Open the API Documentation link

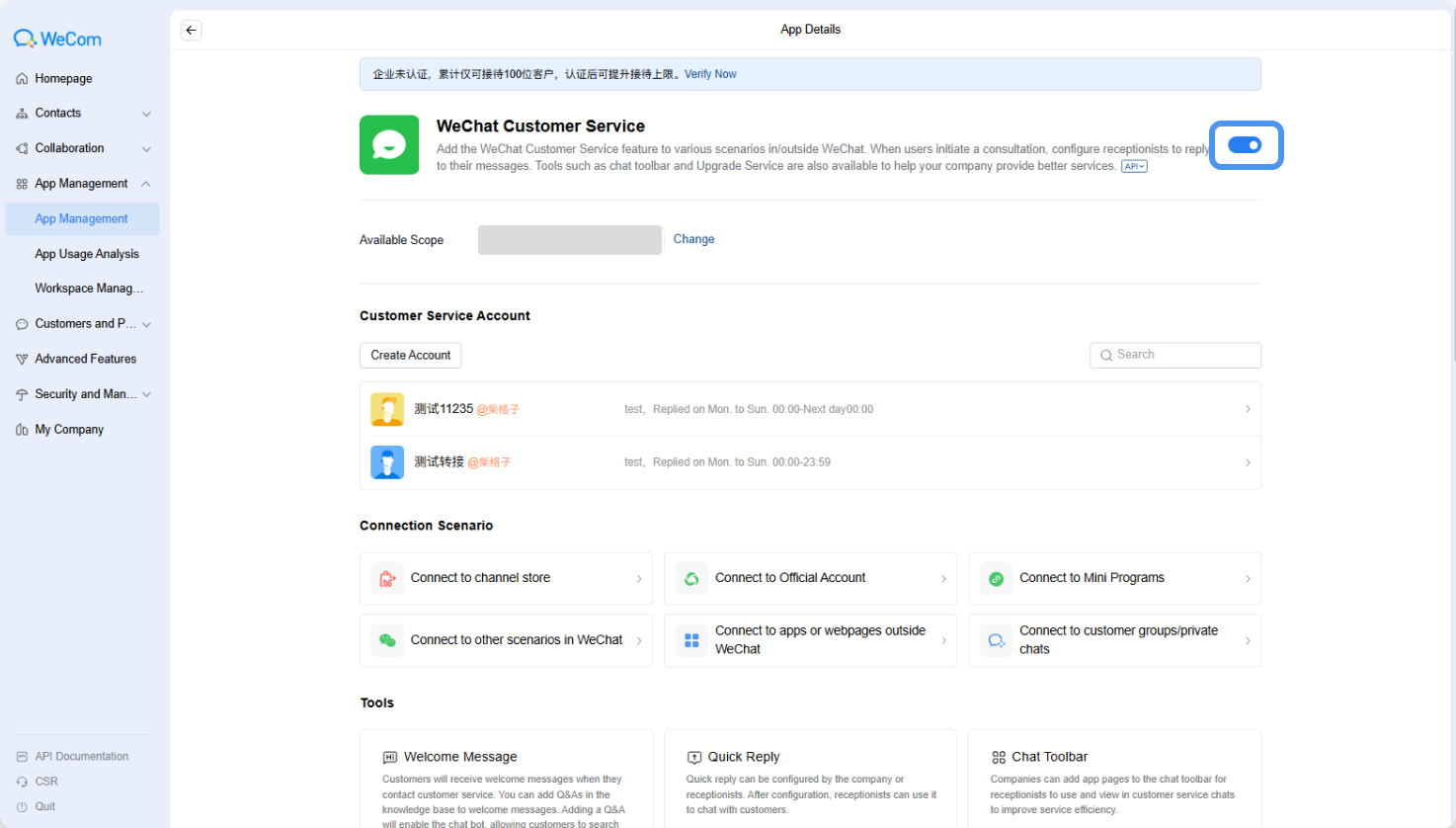pos(82,757)
